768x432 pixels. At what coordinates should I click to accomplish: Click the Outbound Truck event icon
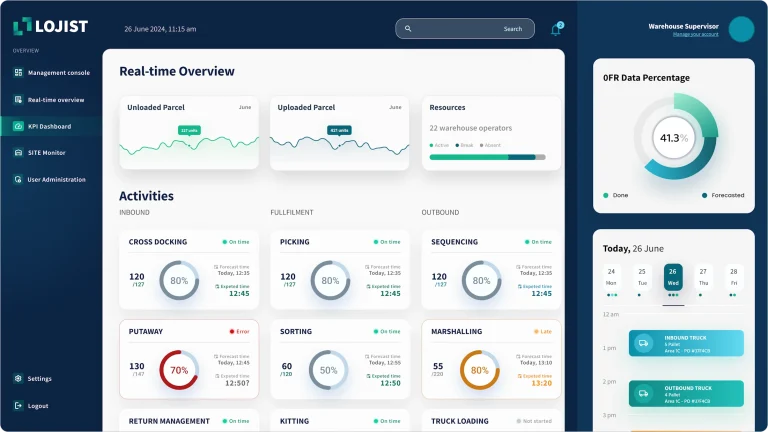coord(644,393)
